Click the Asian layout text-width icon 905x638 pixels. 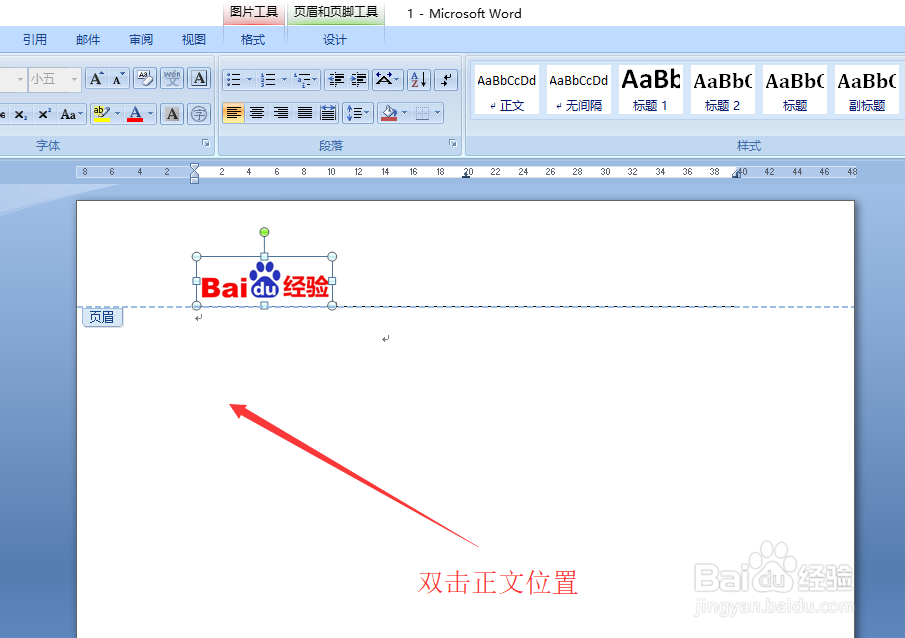click(x=387, y=80)
